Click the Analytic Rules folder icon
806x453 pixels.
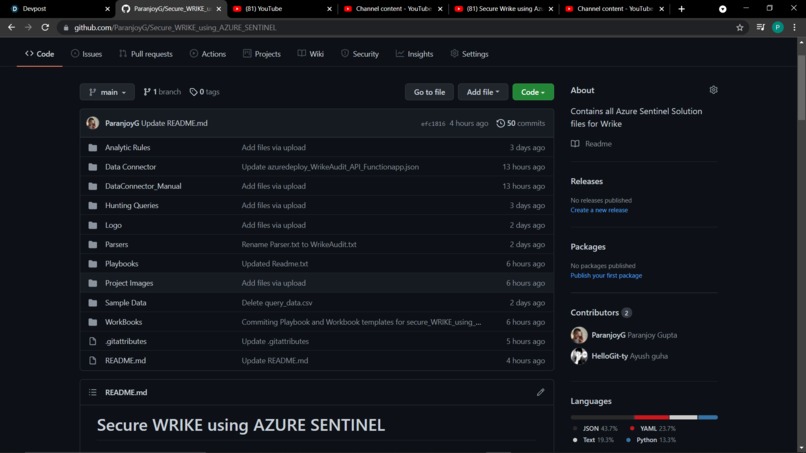pos(93,148)
